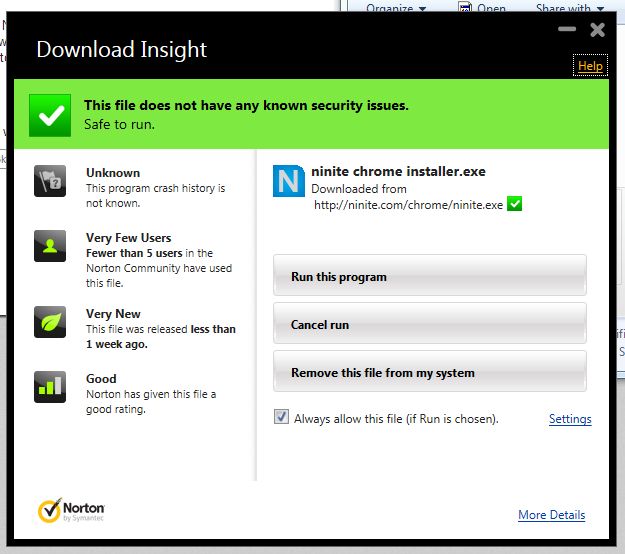Run this program

(430, 275)
